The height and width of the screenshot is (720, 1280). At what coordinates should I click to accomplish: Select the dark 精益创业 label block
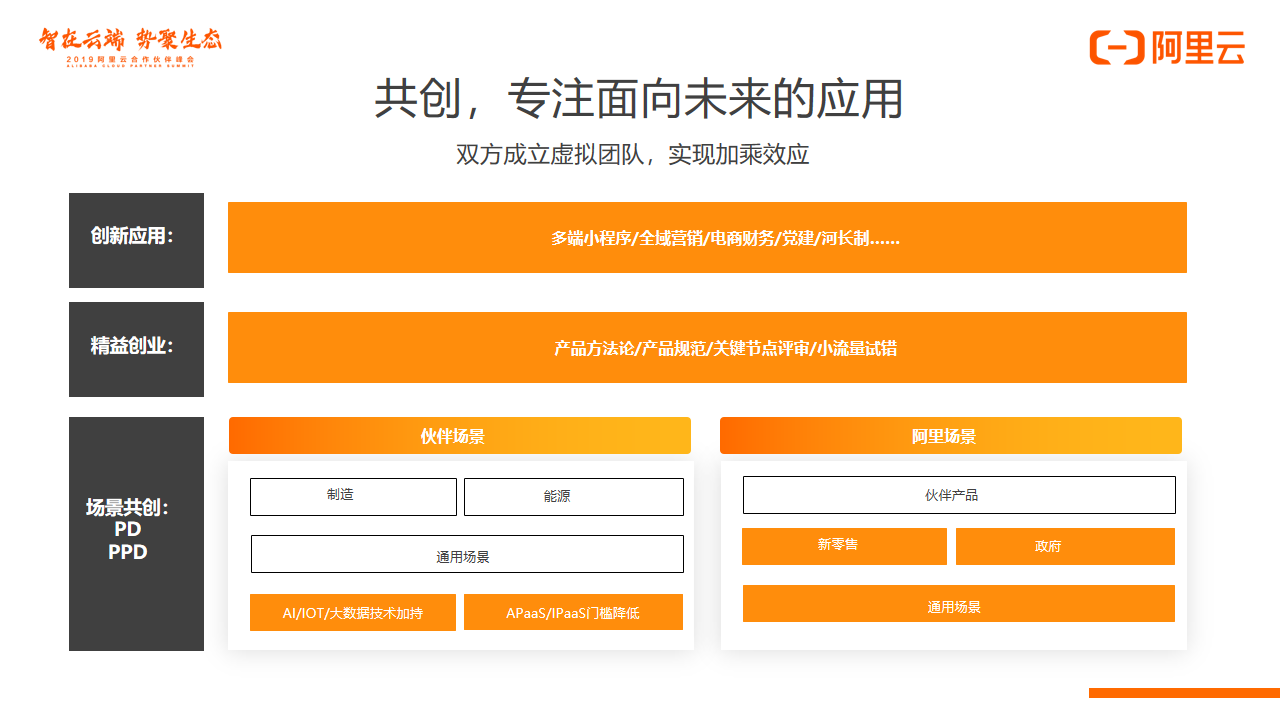pos(136,349)
